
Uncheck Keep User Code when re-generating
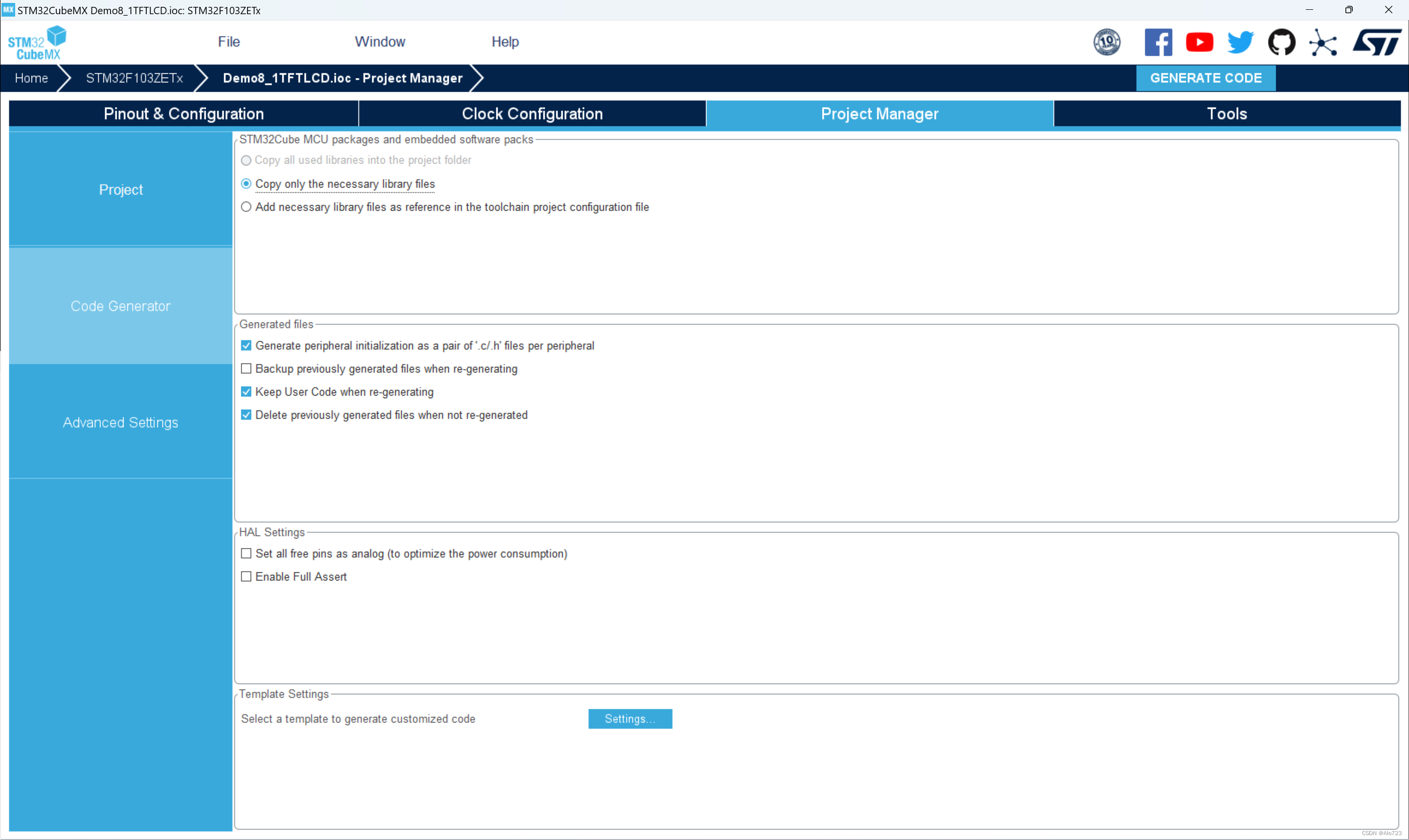246,392
